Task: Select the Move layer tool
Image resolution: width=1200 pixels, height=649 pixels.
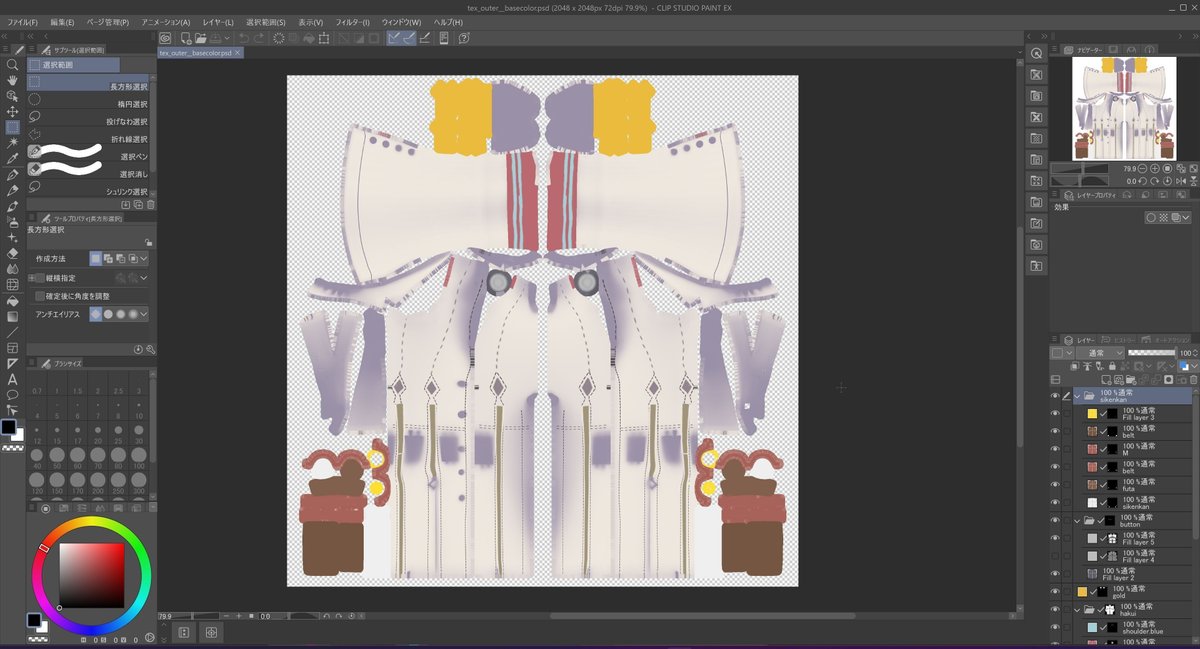Action: click(12, 111)
